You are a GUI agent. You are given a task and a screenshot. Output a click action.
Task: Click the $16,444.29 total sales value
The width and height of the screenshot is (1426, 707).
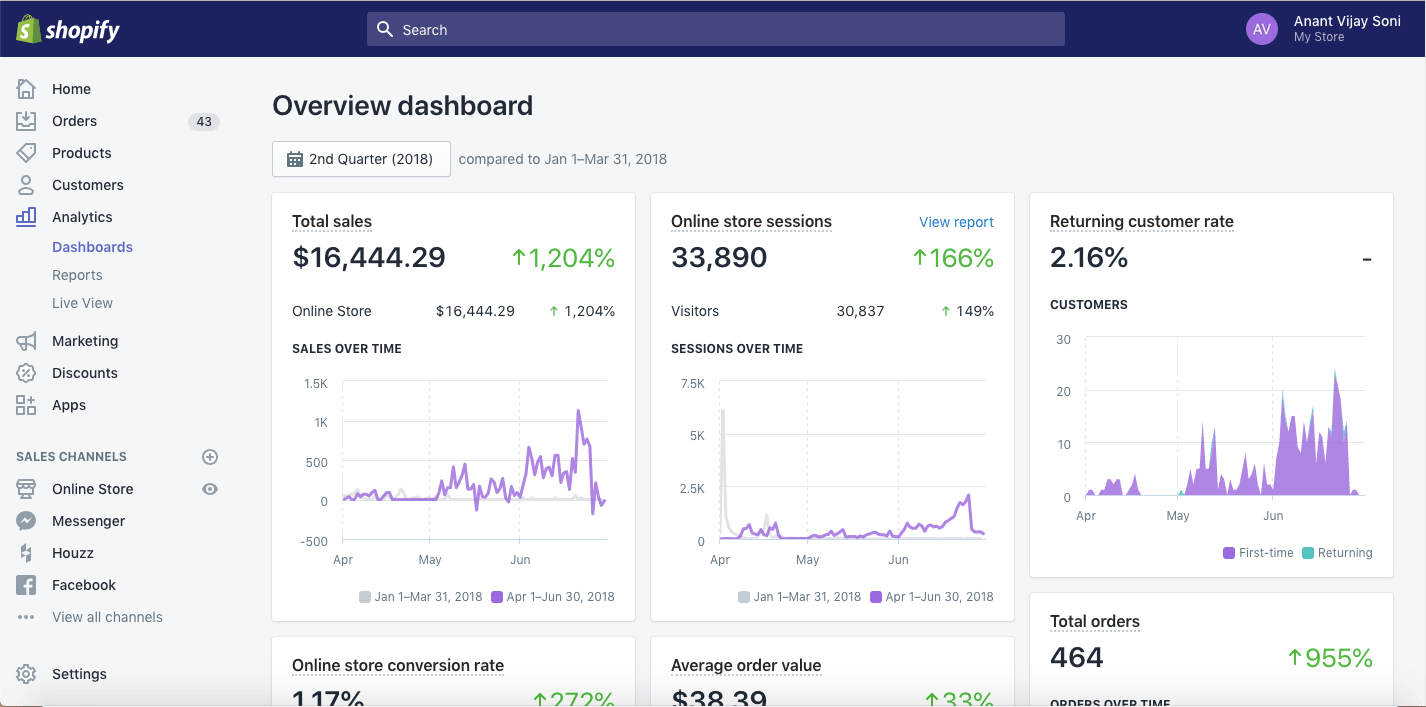369,258
